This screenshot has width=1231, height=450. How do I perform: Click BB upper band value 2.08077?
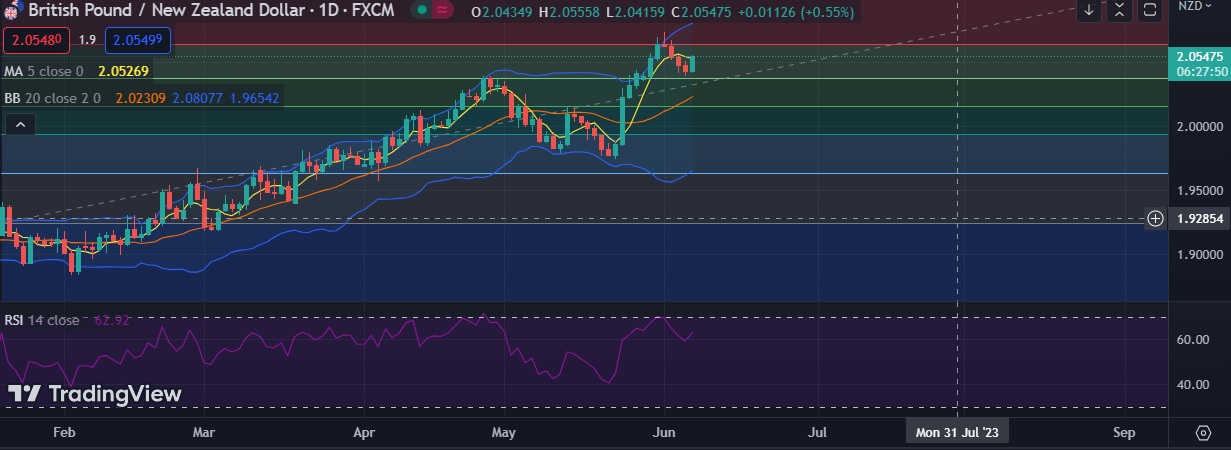click(x=198, y=98)
